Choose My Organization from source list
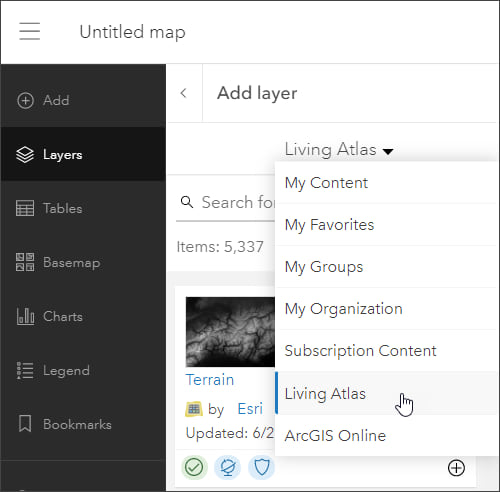 point(386,309)
